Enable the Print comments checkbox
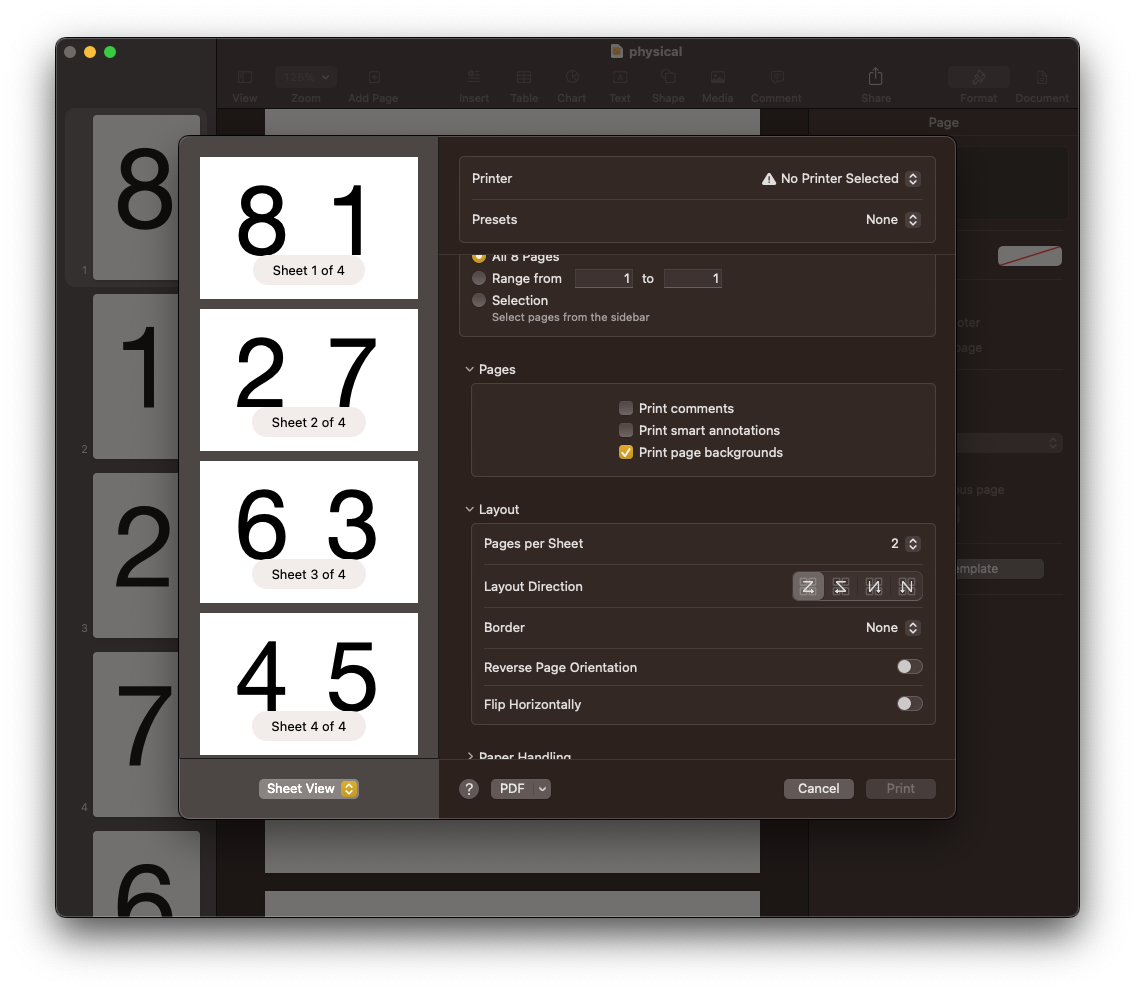Screen dimensions: 1135x991 pyautogui.click(x=626, y=408)
